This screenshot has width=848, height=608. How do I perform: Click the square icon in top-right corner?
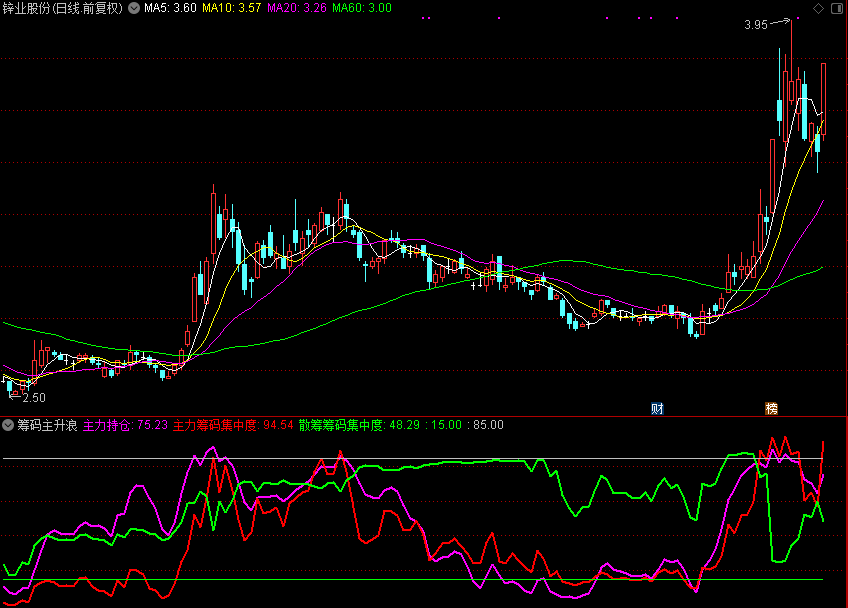point(836,8)
